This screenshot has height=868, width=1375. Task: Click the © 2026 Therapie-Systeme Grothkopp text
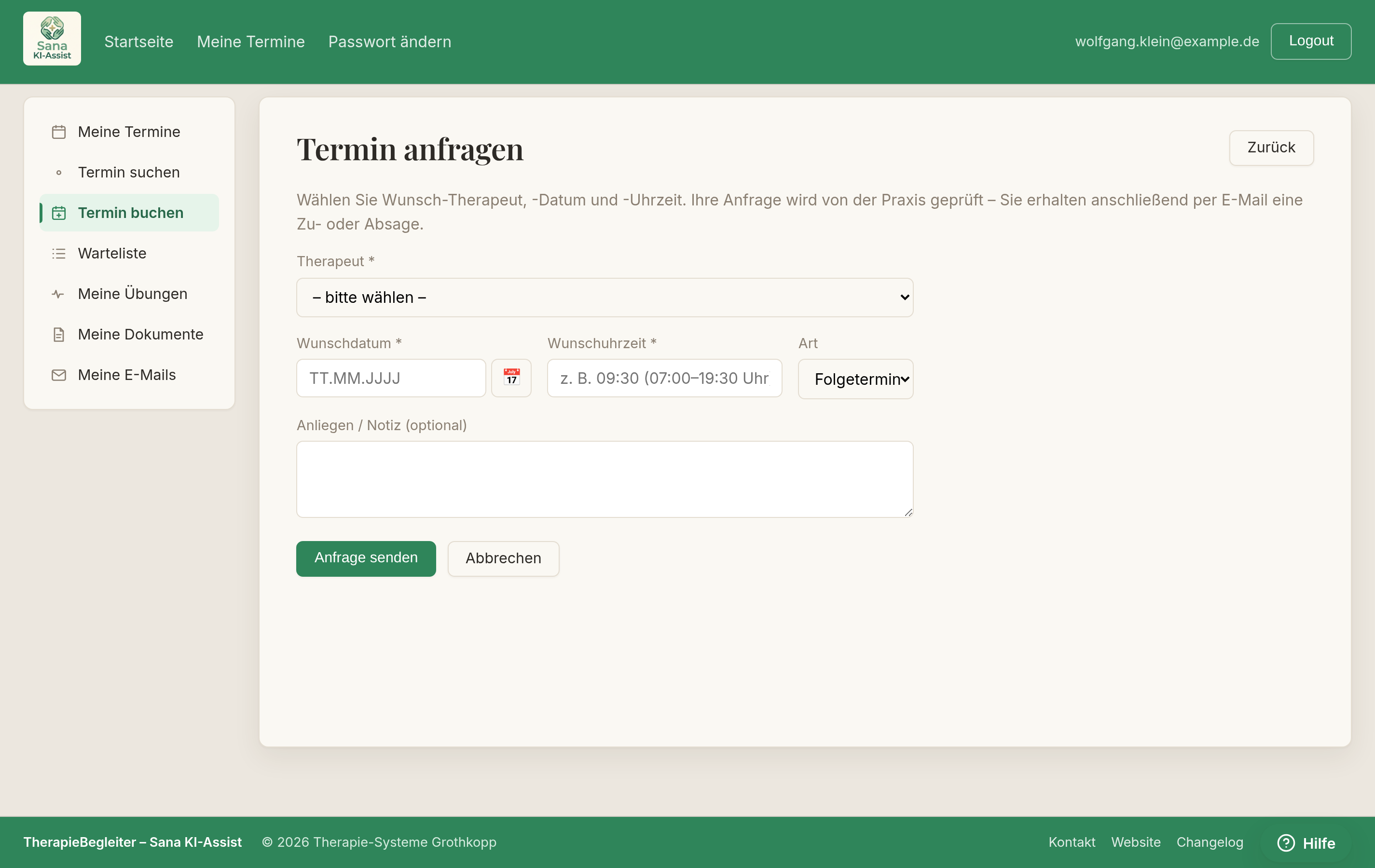(x=379, y=842)
